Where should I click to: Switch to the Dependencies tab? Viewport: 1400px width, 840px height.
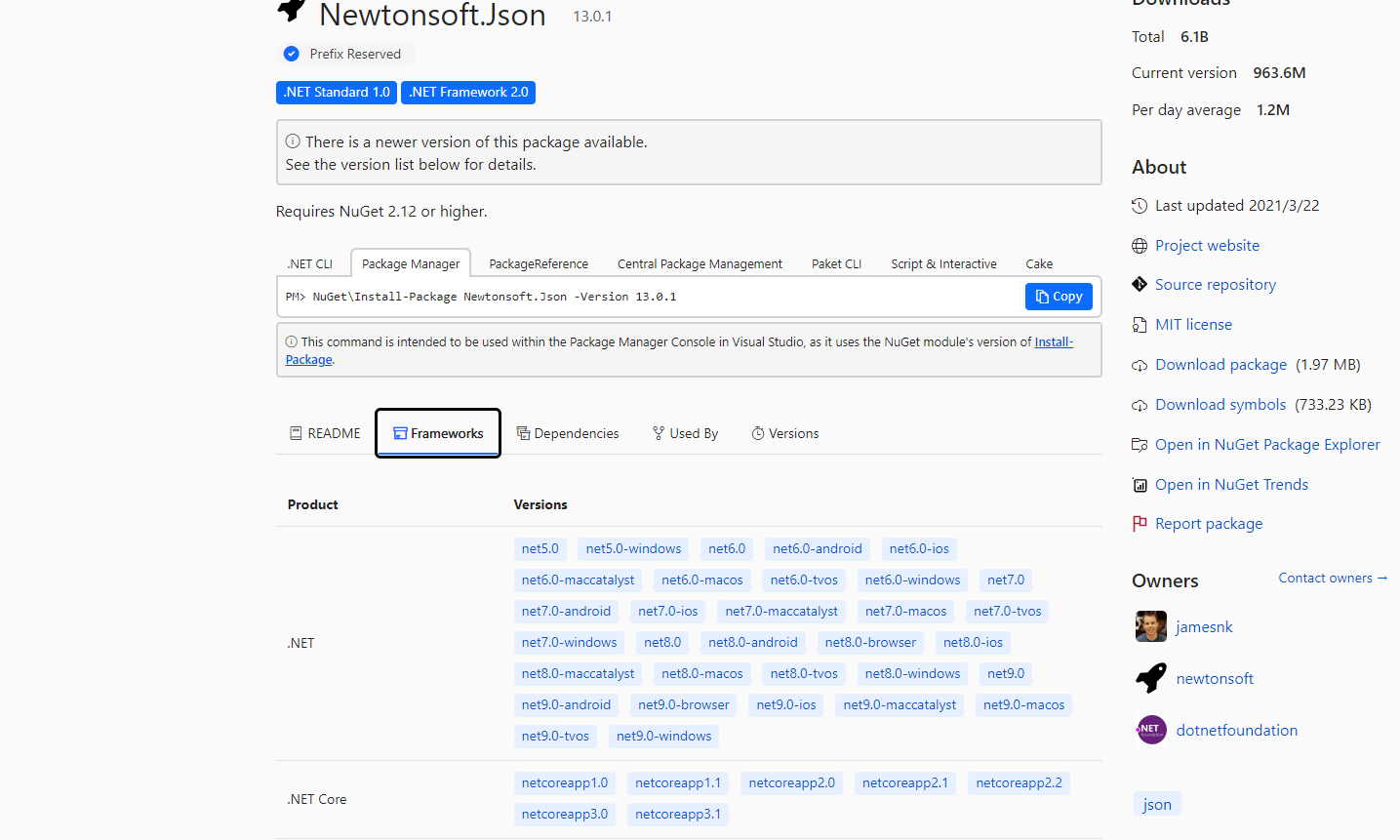568,433
